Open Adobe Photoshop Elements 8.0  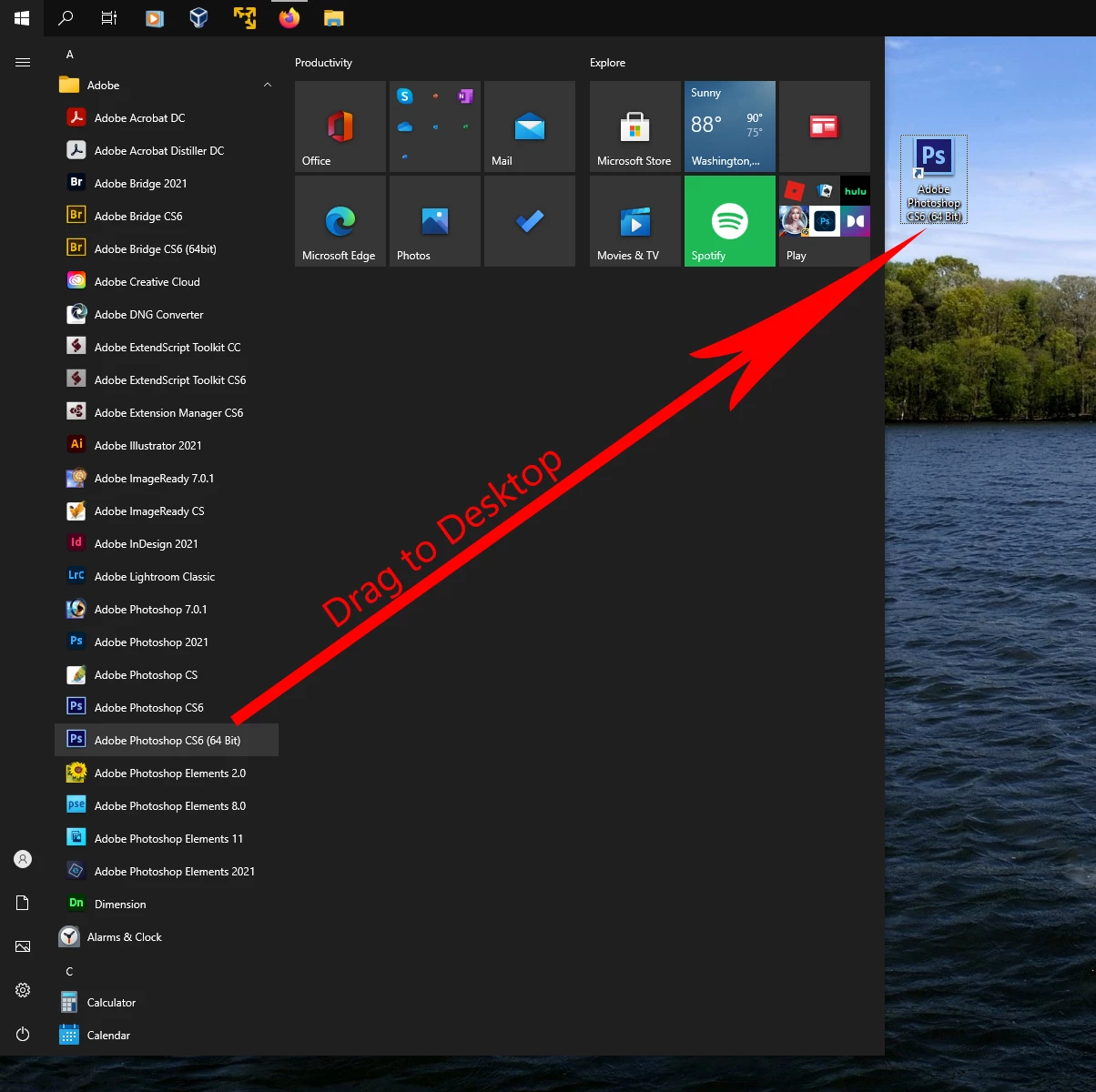click(x=167, y=806)
